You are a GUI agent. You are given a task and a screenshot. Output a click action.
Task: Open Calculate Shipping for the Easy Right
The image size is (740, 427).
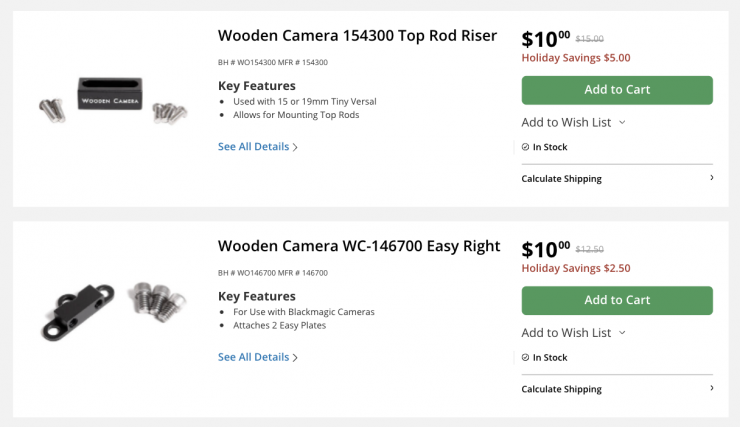coord(562,389)
